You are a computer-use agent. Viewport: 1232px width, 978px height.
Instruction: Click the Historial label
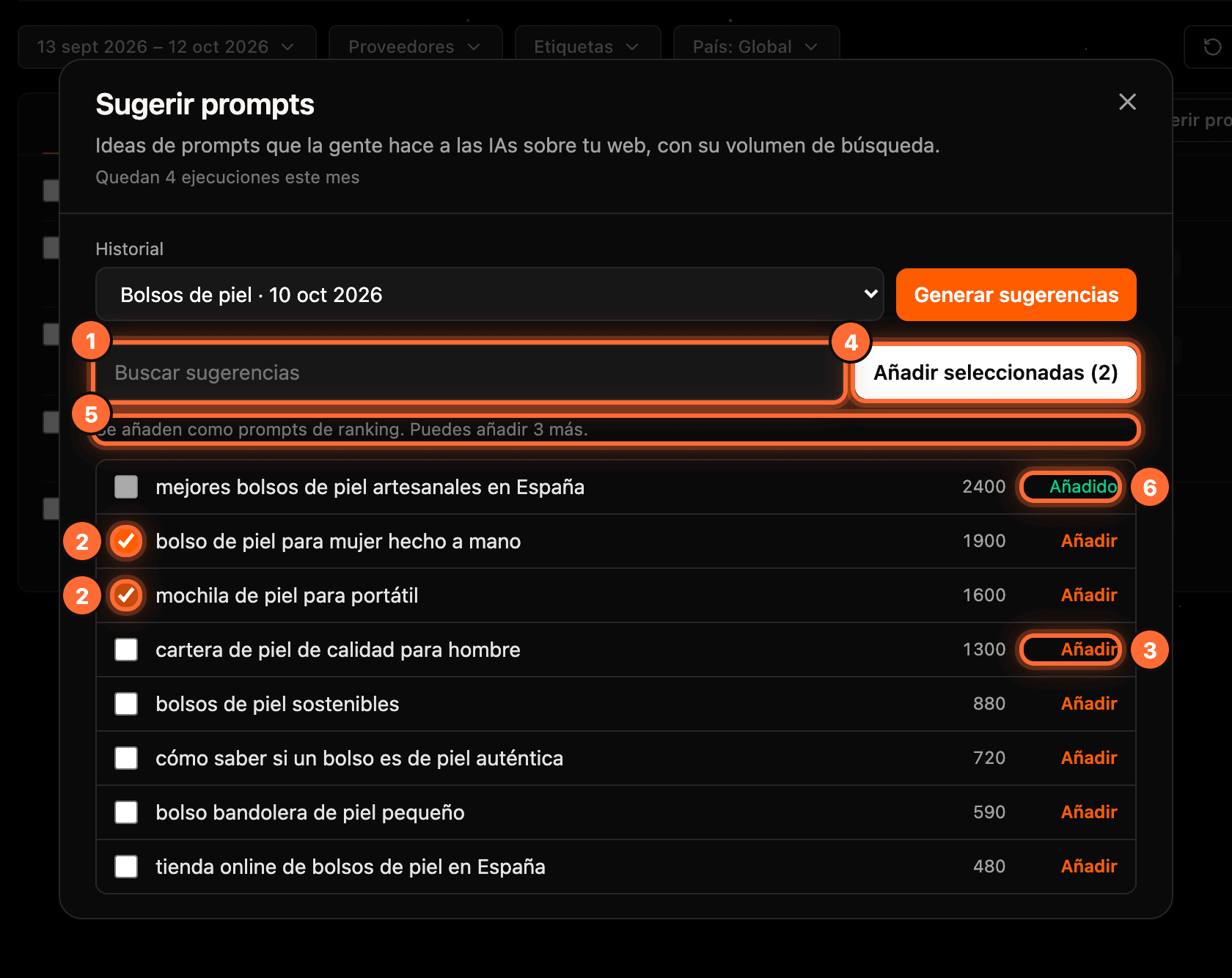click(x=129, y=249)
